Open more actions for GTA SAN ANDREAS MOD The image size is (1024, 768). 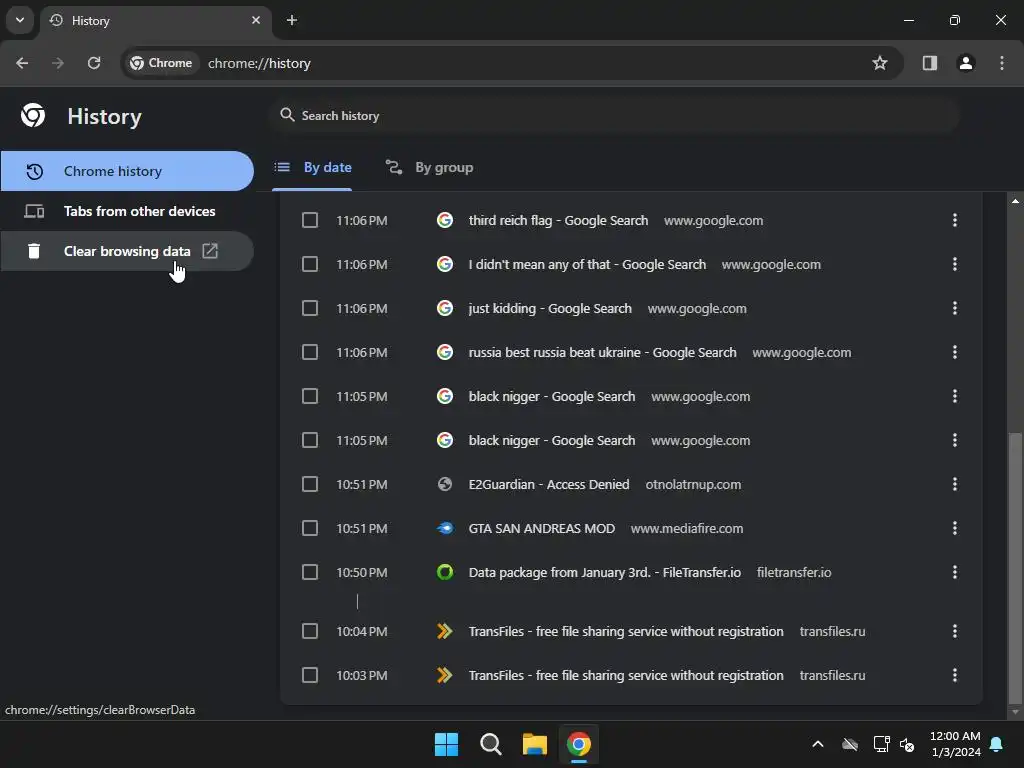point(955,528)
